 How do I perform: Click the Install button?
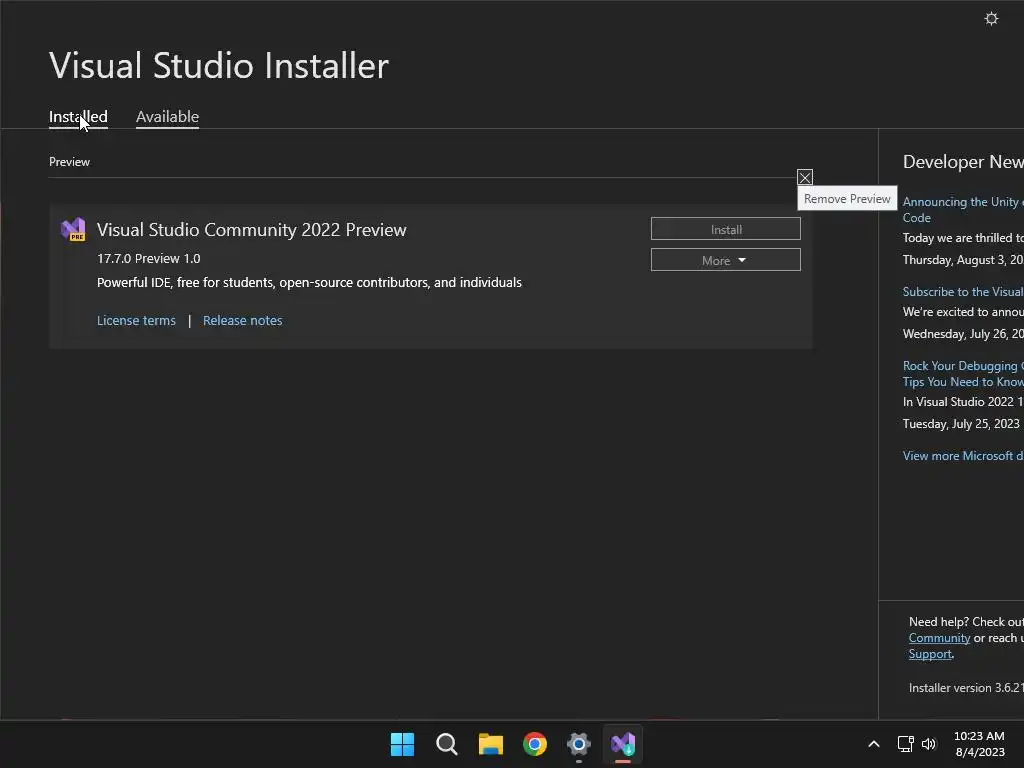pyautogui.click(x=726, y=229)
